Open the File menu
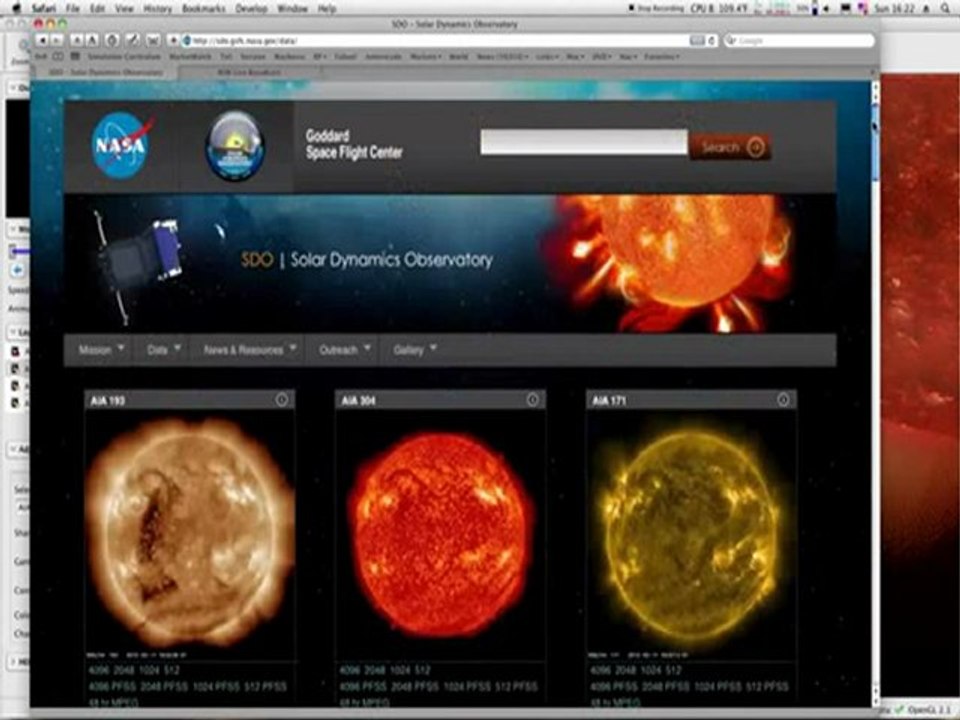 point(72,9)
